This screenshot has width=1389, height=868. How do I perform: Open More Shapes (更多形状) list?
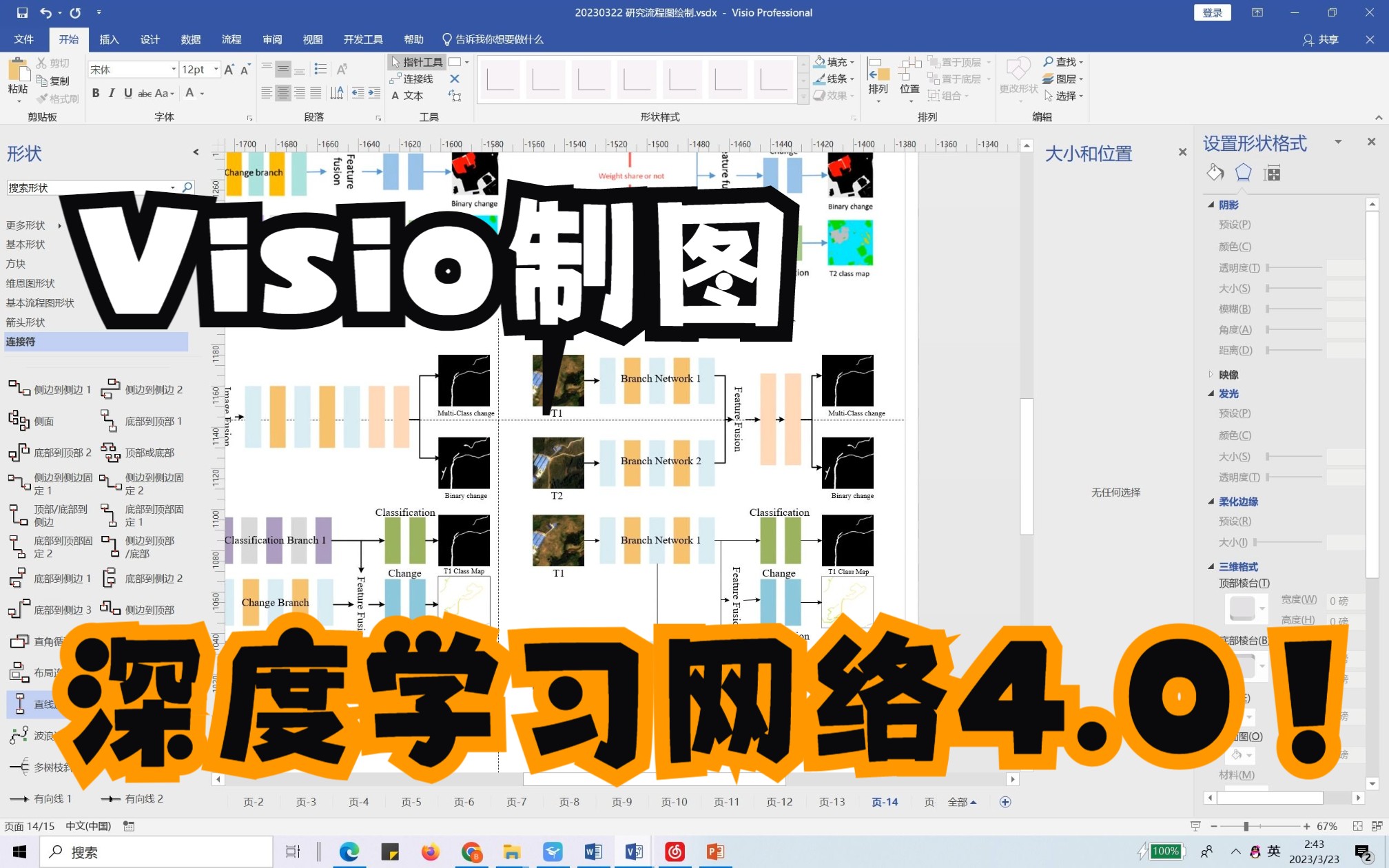pos(33,225)
